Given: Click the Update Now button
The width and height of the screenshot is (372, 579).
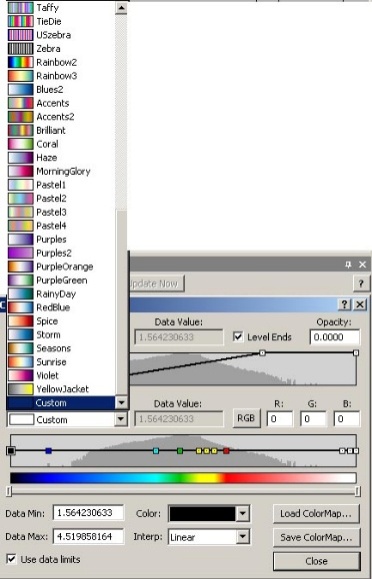Looking at the screenshot, I should click(156, 284).
